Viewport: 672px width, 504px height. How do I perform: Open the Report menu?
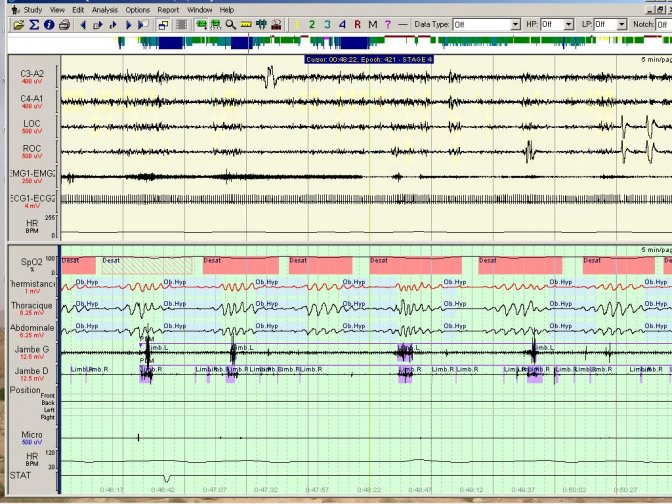[x=168, y=9]
